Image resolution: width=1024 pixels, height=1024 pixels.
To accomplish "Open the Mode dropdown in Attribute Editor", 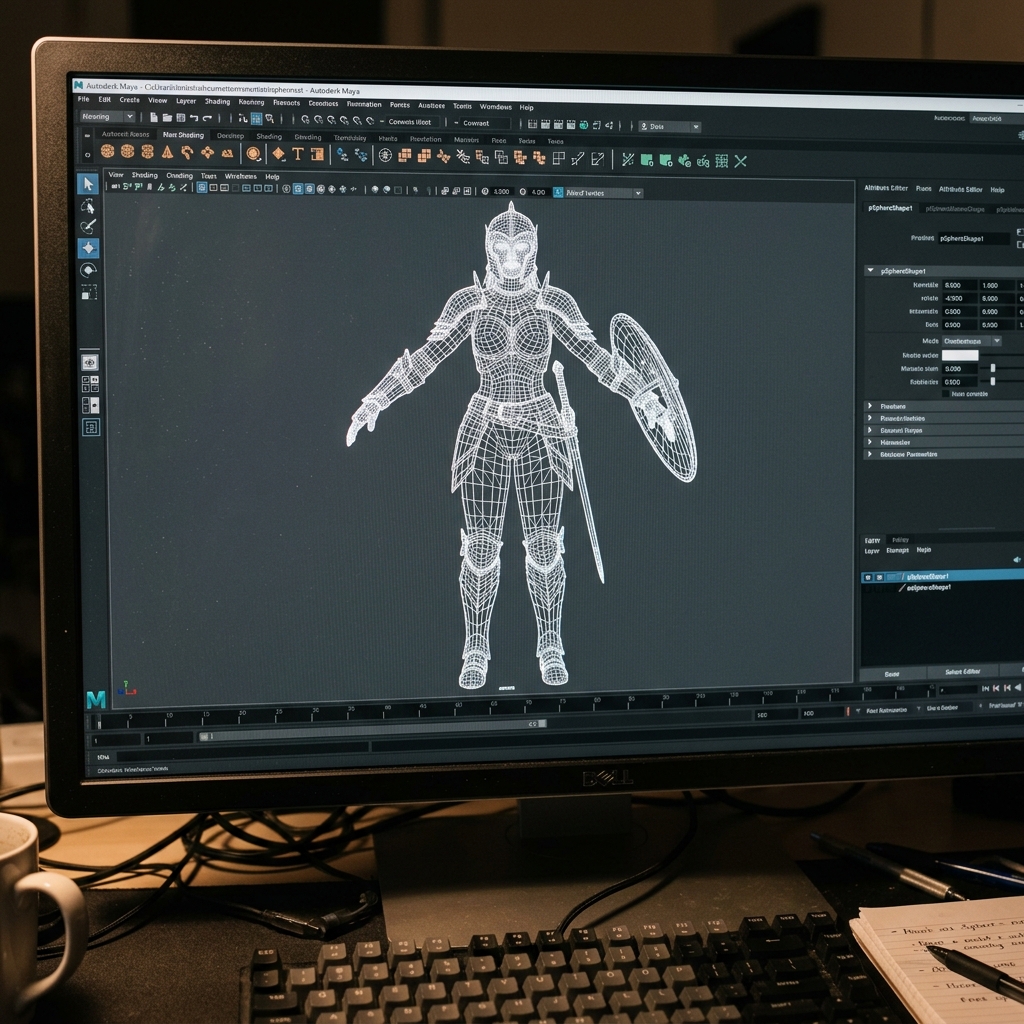I will pos(972,341).
